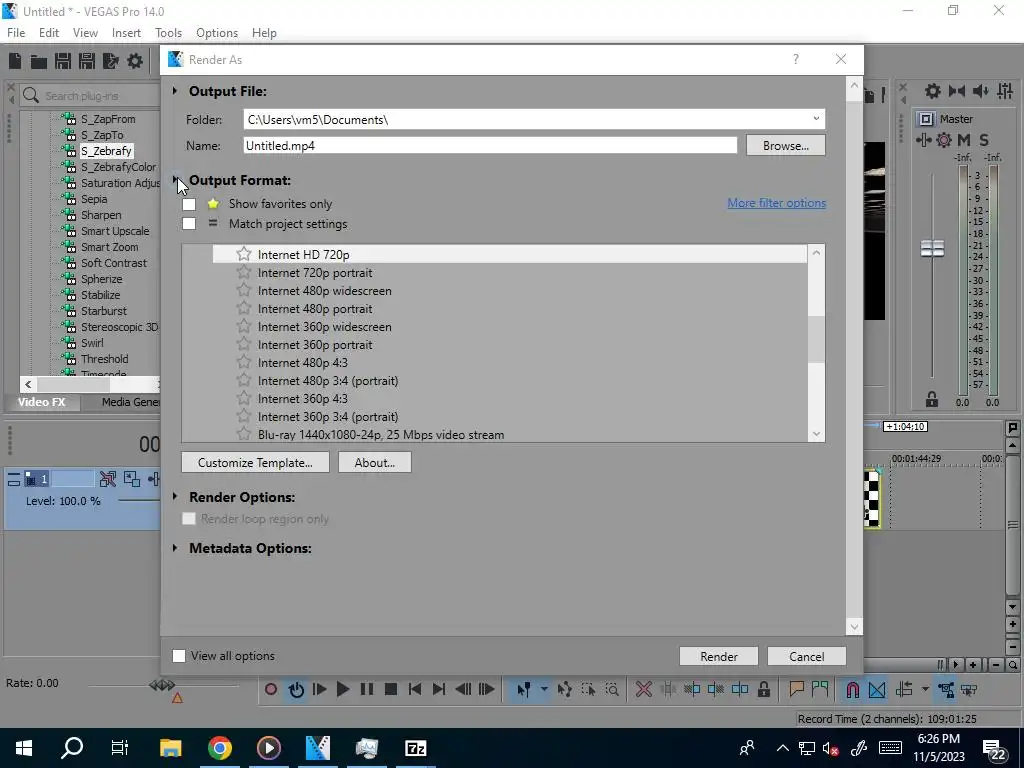Expand the Metadata Options section
Image resolution: width=1024 pixels, height=768 pixels.
(175, 548)
